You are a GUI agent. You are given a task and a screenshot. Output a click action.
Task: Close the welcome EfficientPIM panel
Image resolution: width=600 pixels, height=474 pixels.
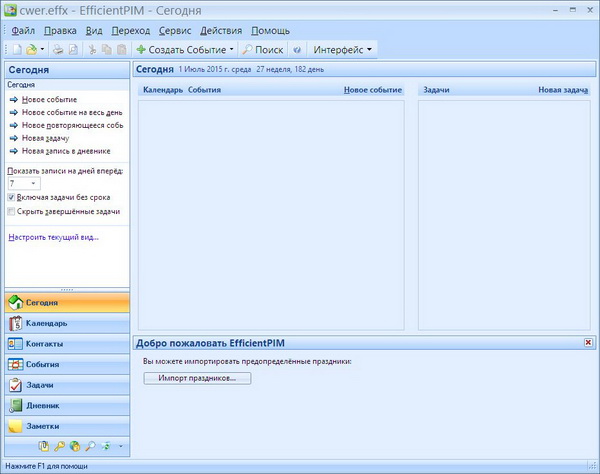pos(589,343)
